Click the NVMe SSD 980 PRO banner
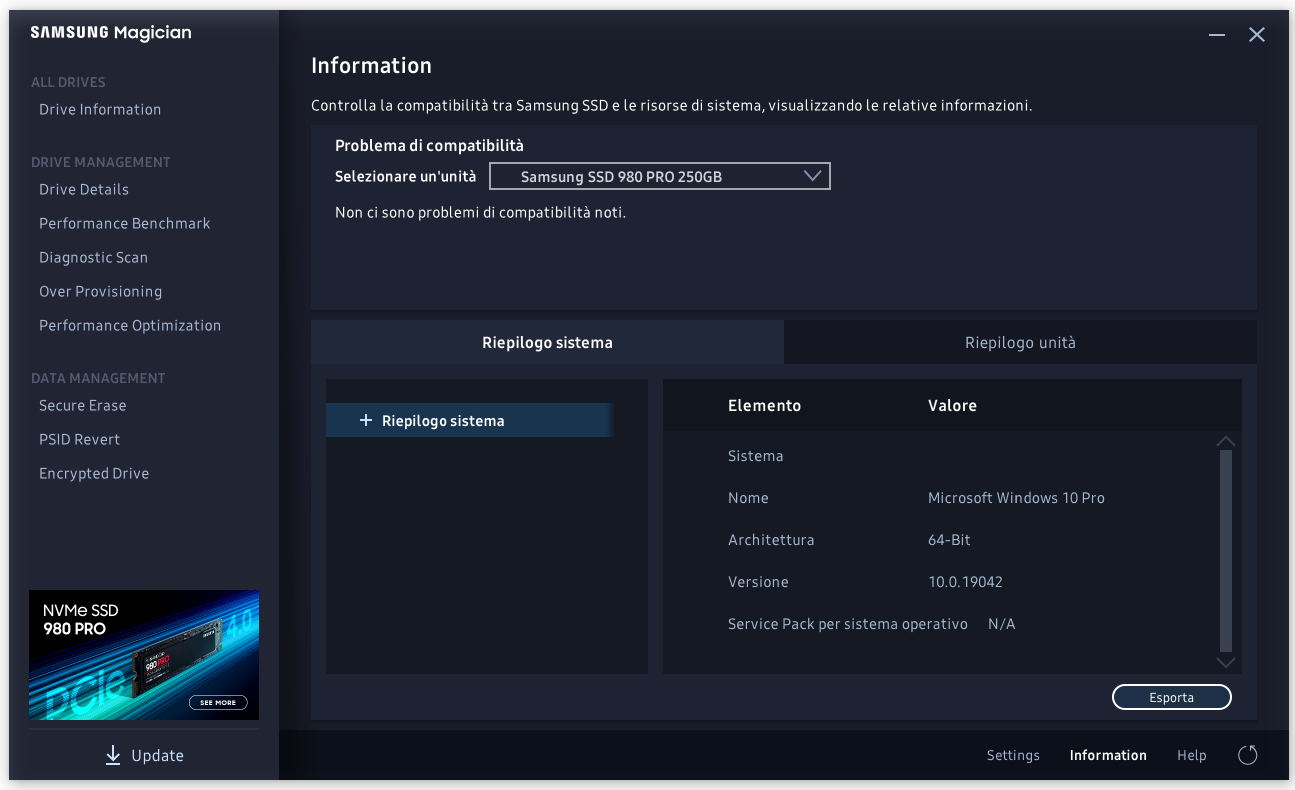The height and width of the screenshot is (790, 1295). pyautogui.click(x=144, y=655)
